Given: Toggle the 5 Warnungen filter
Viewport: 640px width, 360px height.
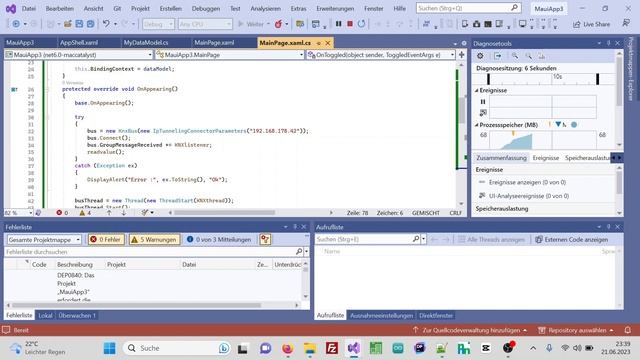Looking at the screenshot, I should click(x=154, y=240).
